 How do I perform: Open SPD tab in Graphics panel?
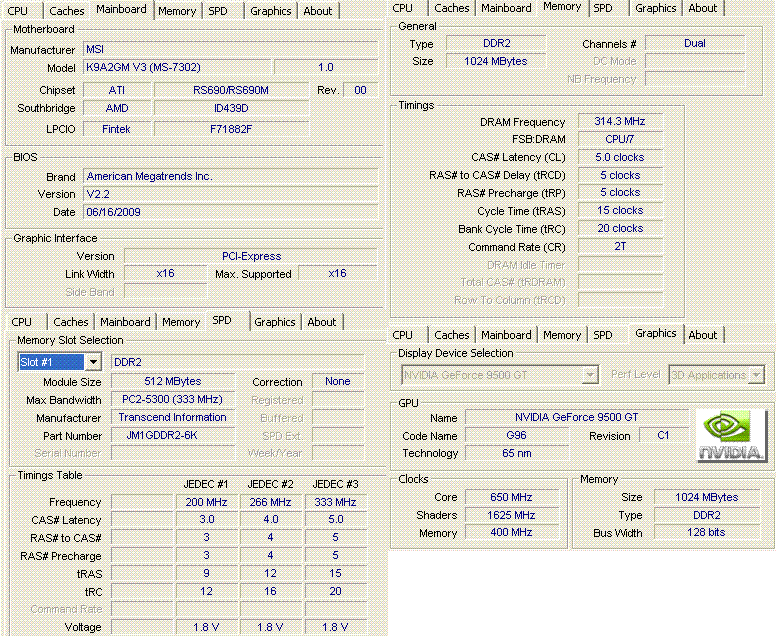(603, 335)
